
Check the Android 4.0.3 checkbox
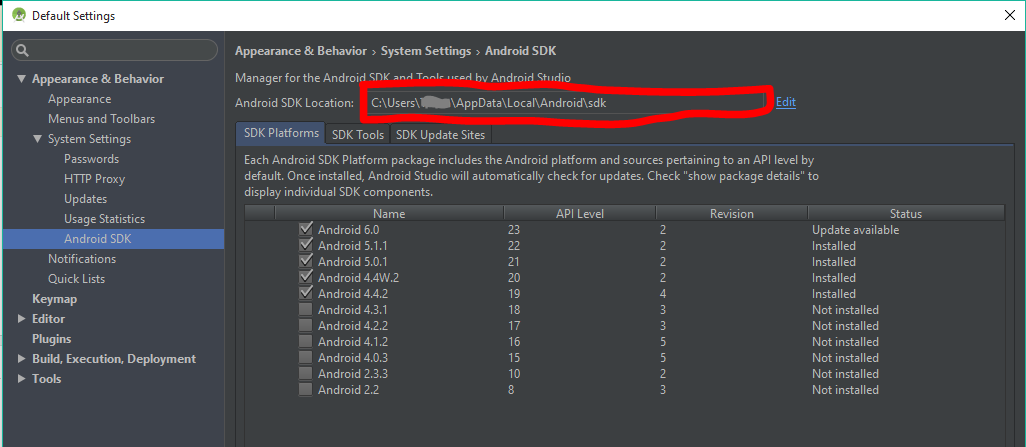tap(306, 357)
